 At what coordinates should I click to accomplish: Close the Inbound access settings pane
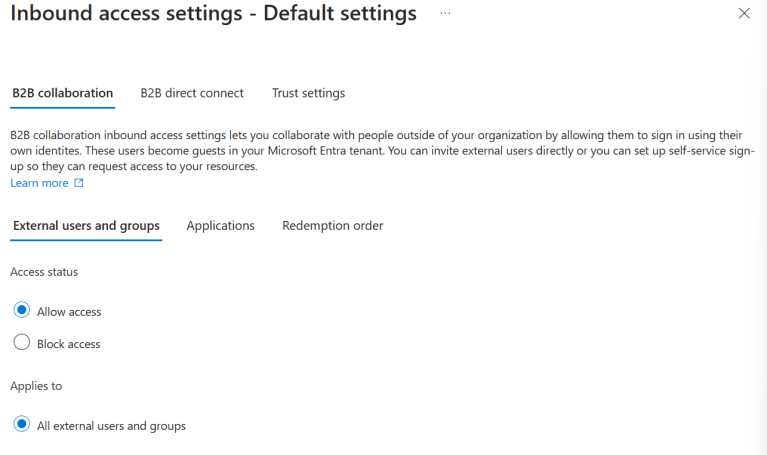pyautogui.click(x=743, y=13)
